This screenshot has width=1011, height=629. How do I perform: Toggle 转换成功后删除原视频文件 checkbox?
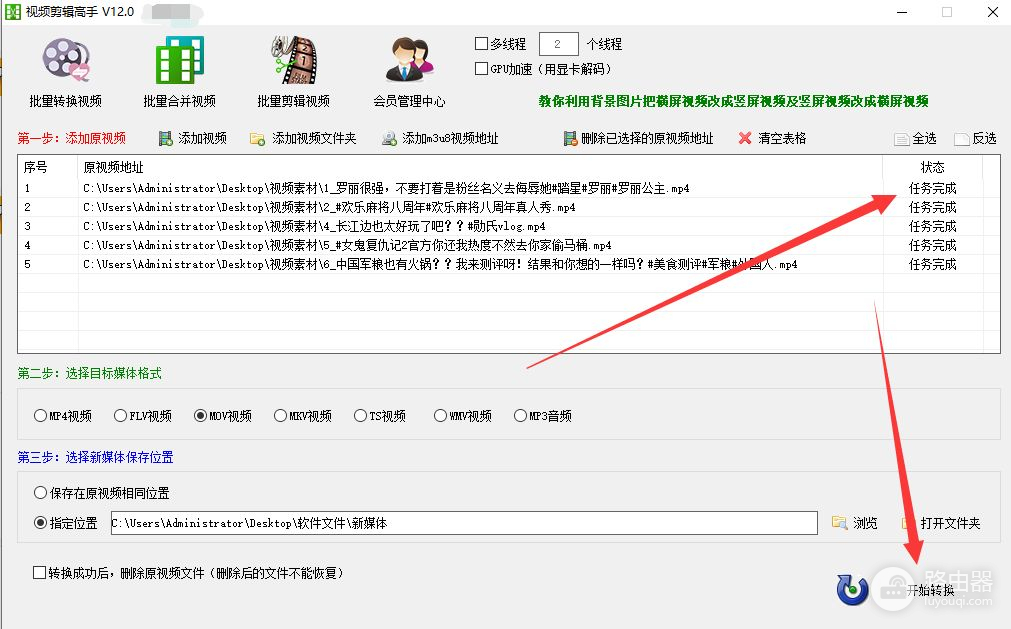click(x=40, y=573)
